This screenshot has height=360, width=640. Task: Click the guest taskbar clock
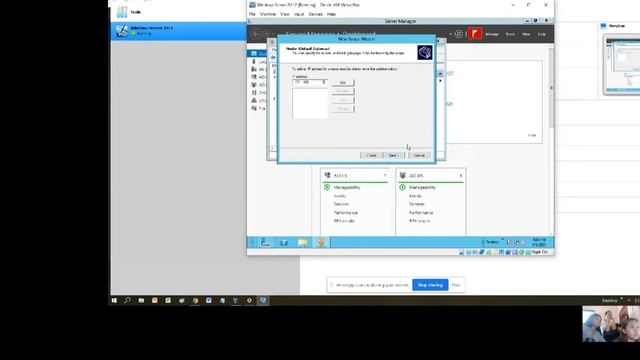(x=539, y=242)
